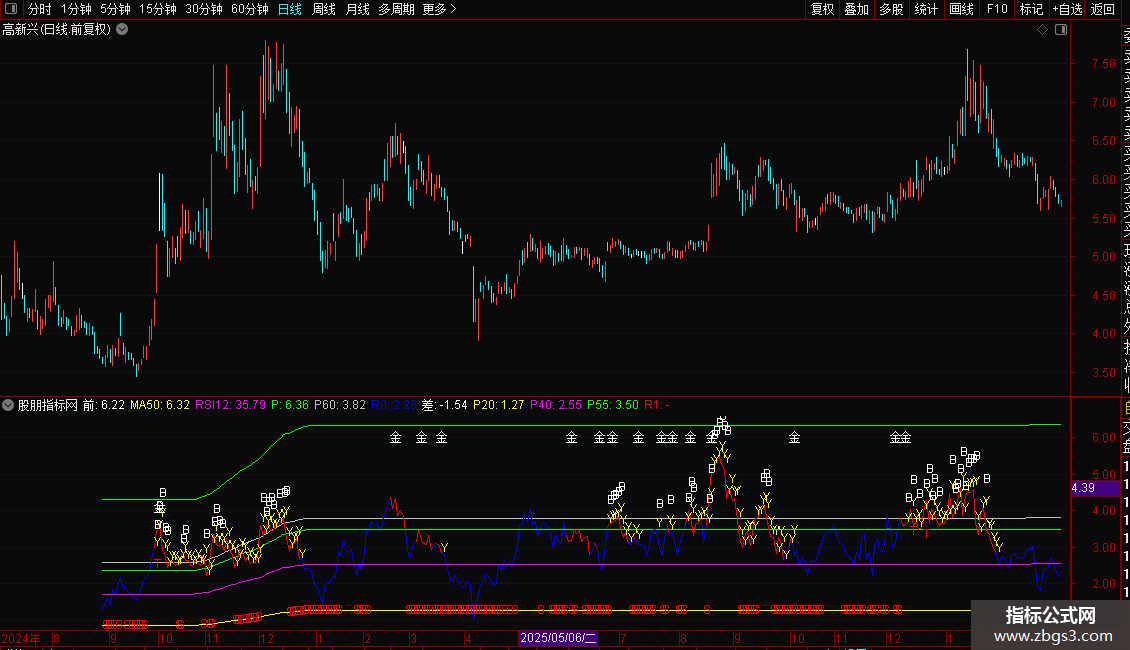Click the diamond marker icon
The height and width of the screenshot is (650, 1130).
[1042, 30]
